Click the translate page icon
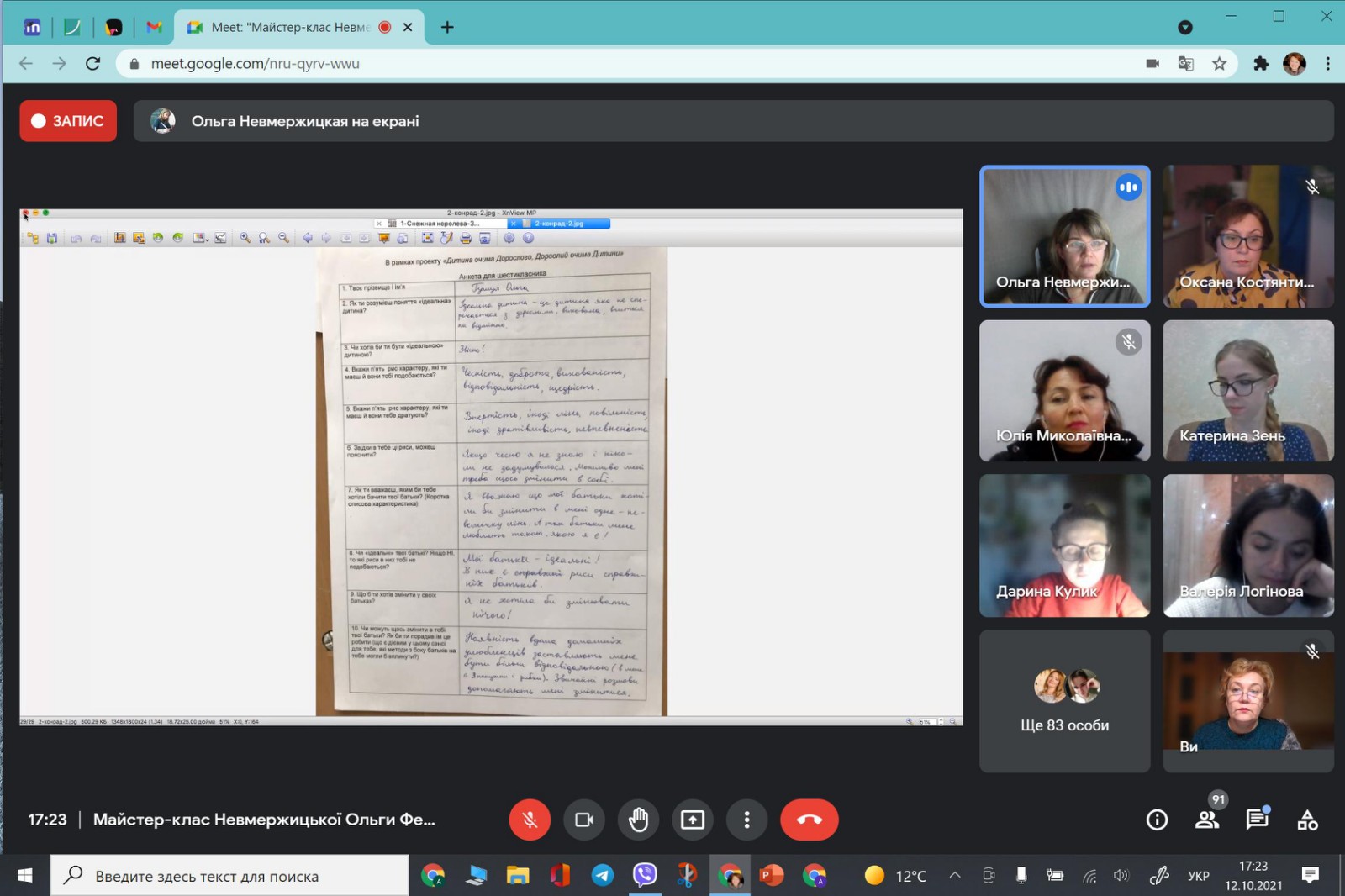Screen dimensions: 1345x896 pos(1185,64)
